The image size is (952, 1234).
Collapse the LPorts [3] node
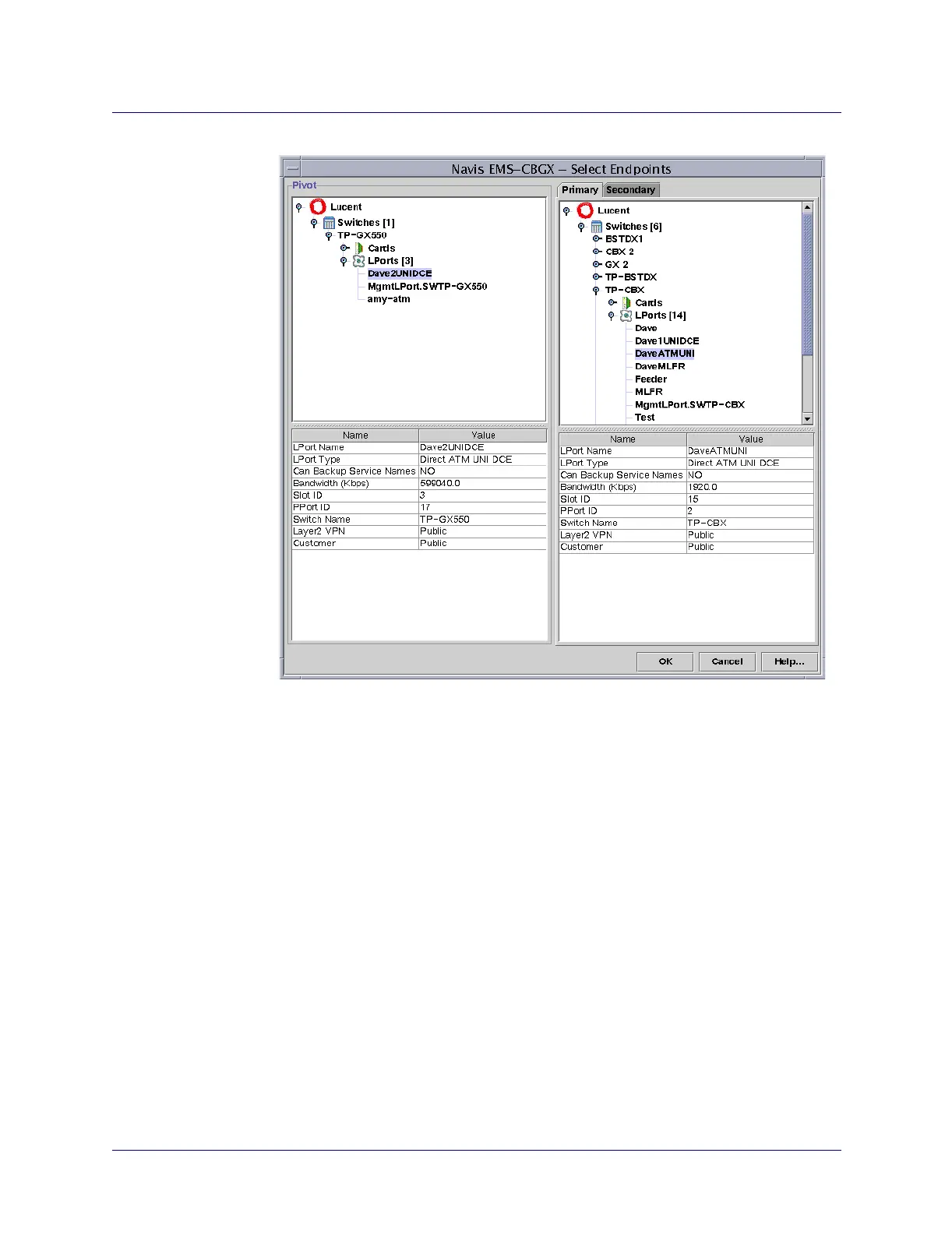coord(344,261)
